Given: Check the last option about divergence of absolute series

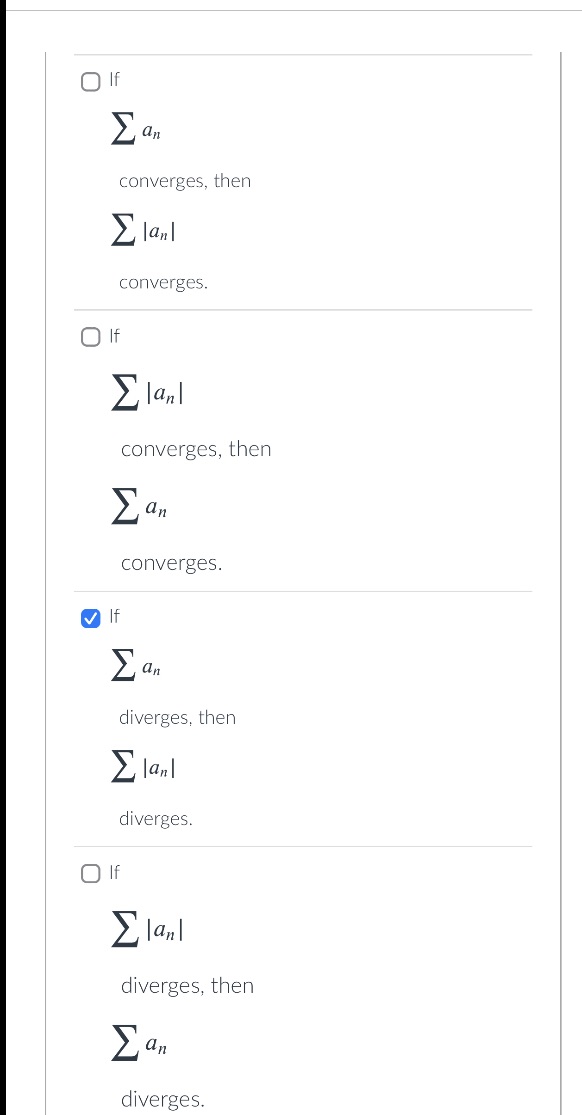Looking at the screenshot, I should point(90,873).
